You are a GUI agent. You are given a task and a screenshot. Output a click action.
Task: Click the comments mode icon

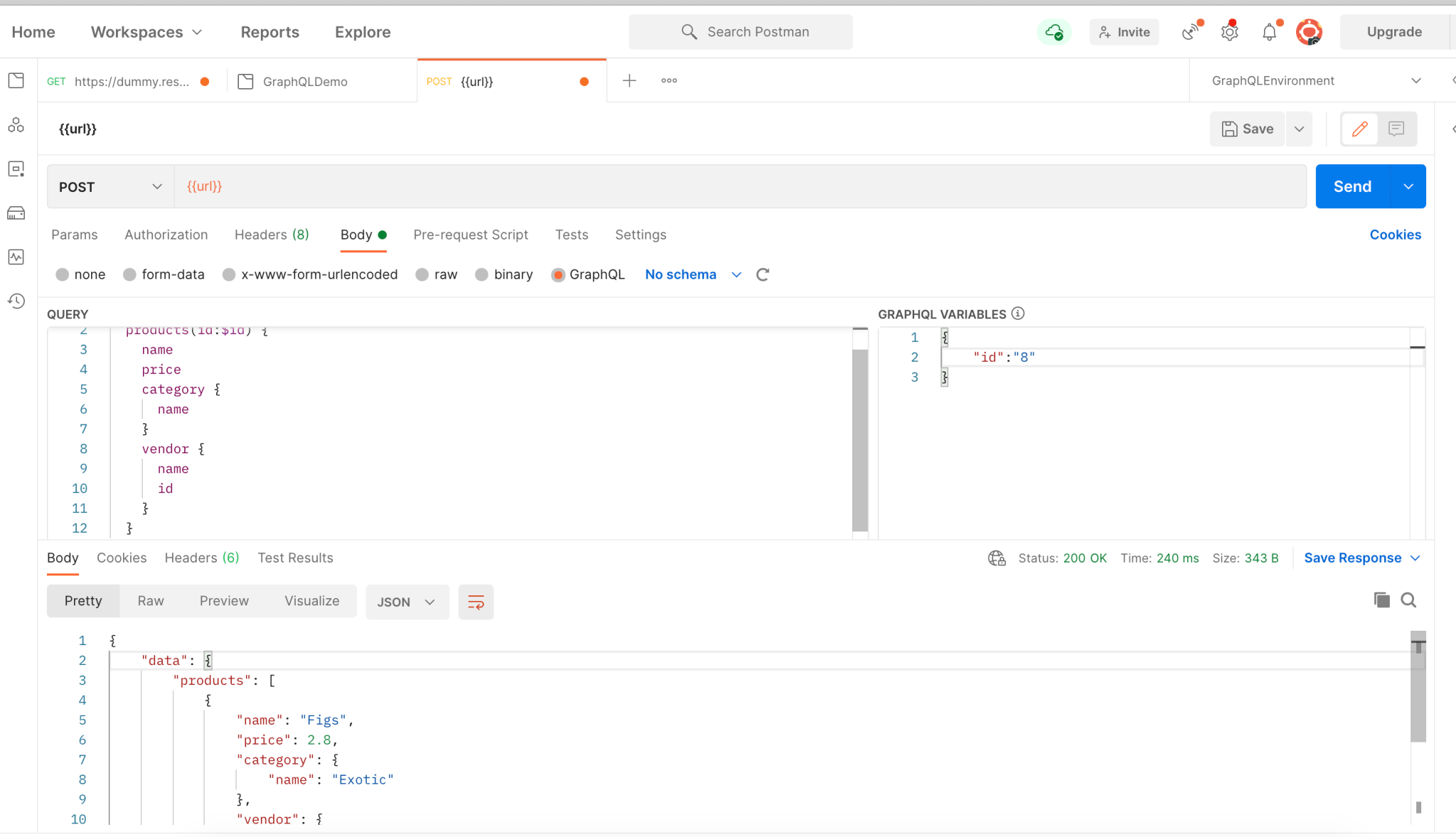1396,129
